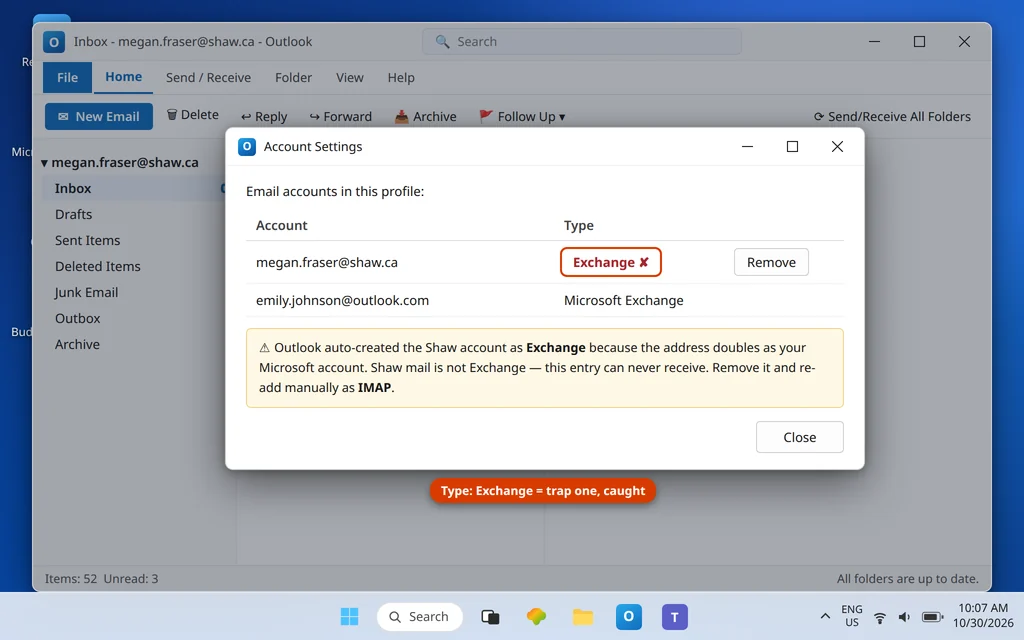
Task: Select the Archive folder in sidebar
Action: pos(77,345)
